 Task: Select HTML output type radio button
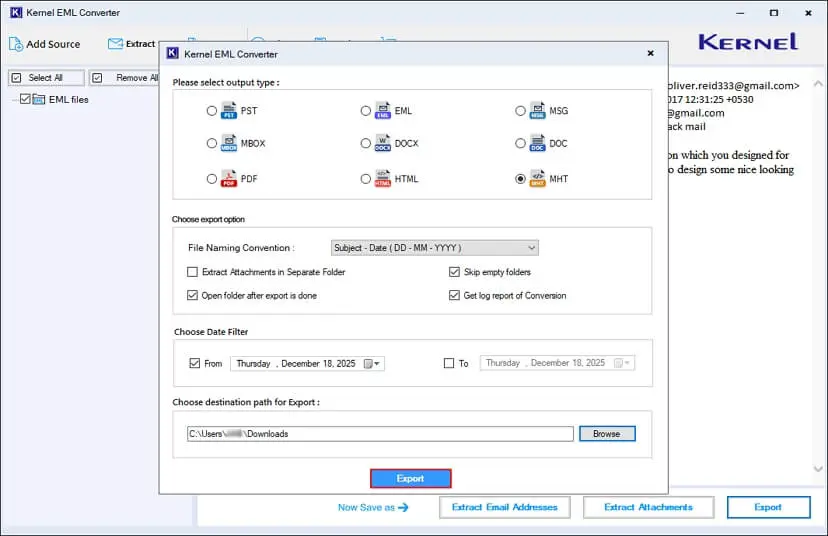tap(365, 179)
